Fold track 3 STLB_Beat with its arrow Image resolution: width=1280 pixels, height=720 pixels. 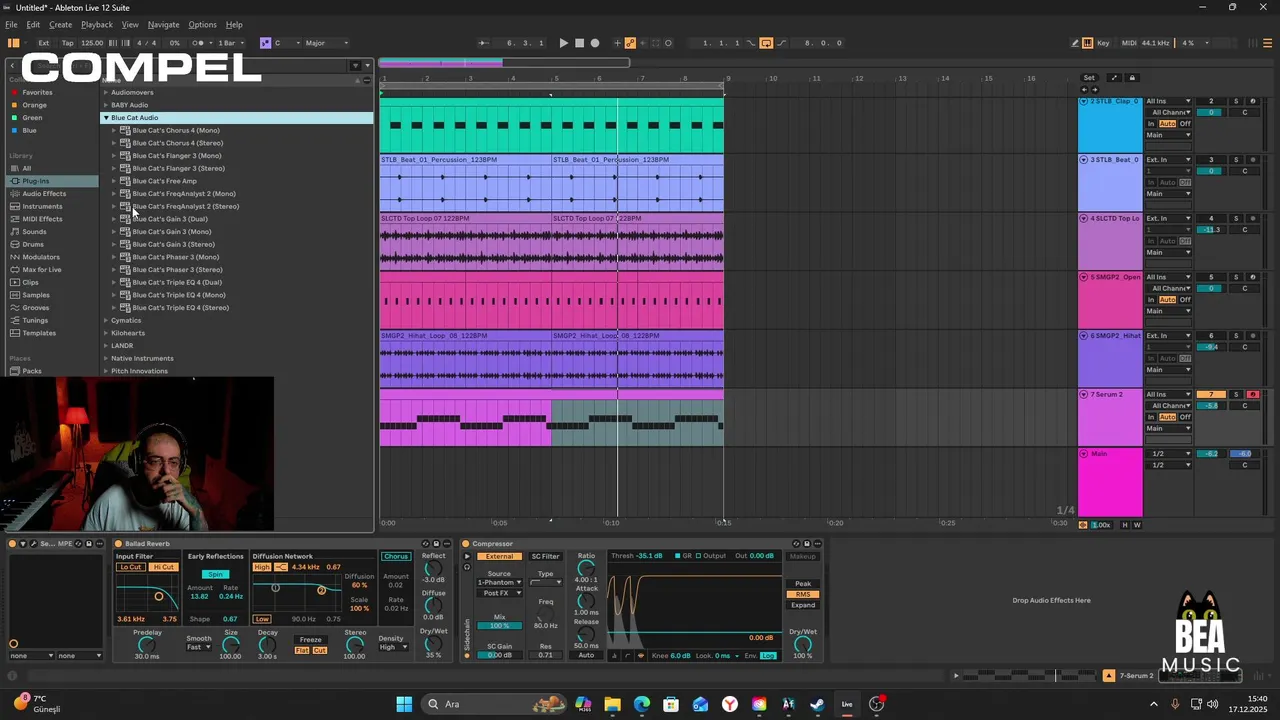coord(1084,160)
